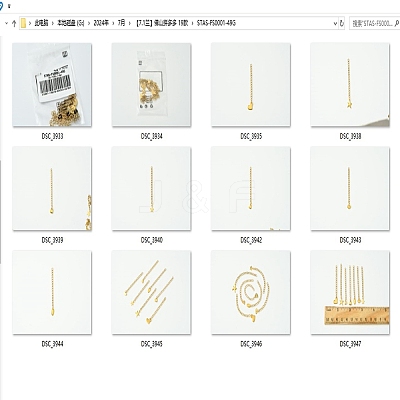This screenshot has height=400, width=400.
Task: Click the search magnifier icon
Action: click(x=397, y=23)
